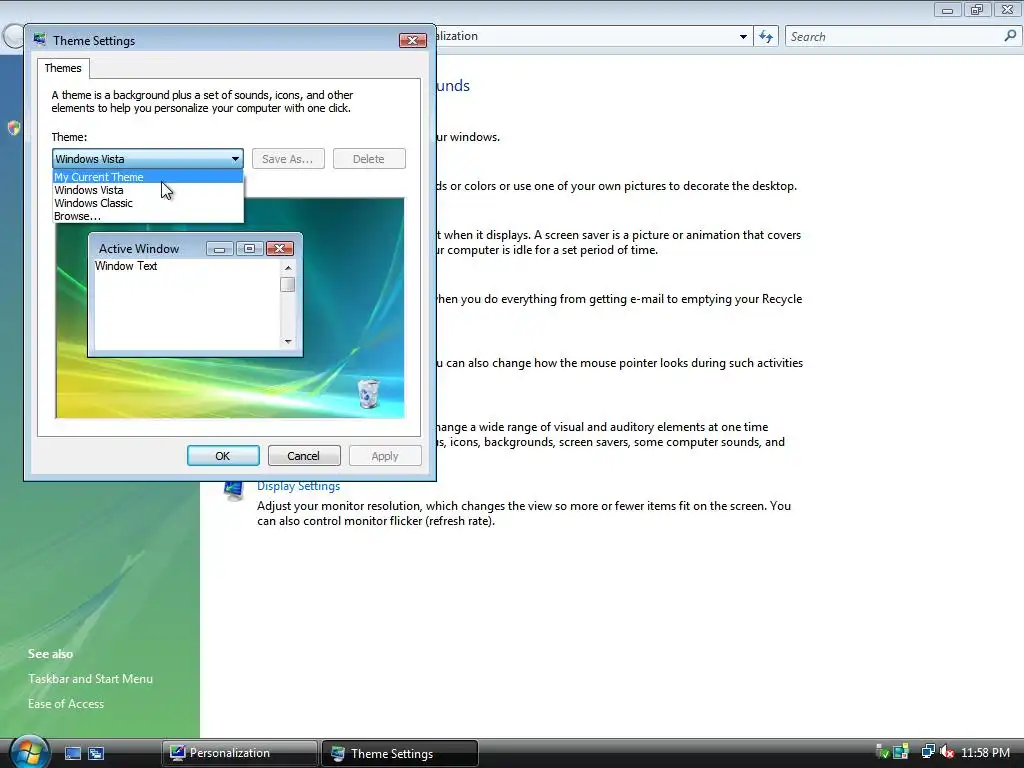The width and height of the screenshot is (1024, 768).
Task: Click close icon on preview Active Window
Action: (x=280, y=249)
